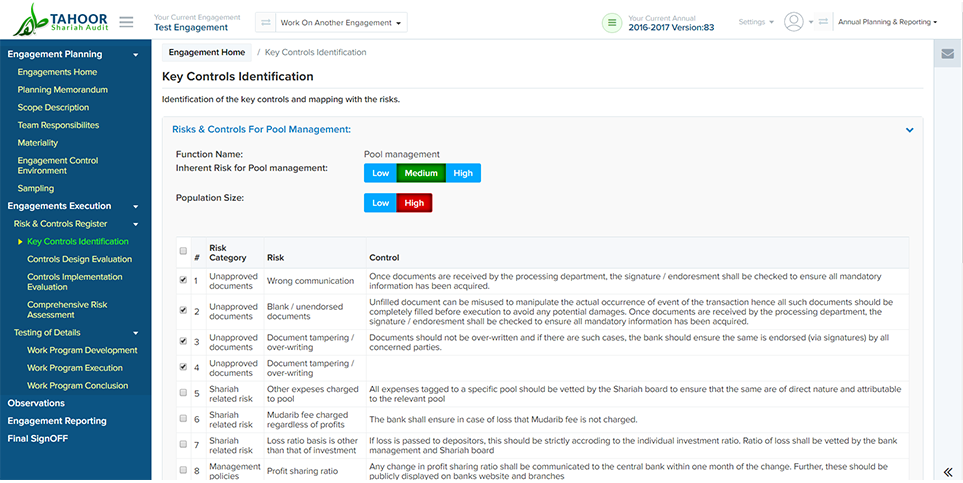Set Inherent Risk to Low

pyautogui.click(x=380, y=173)
